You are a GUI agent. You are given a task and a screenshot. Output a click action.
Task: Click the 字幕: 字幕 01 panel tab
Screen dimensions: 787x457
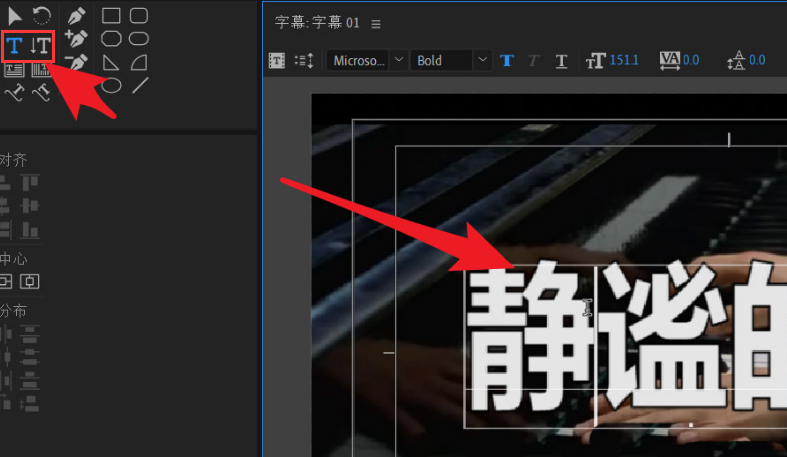pos(317,23)
